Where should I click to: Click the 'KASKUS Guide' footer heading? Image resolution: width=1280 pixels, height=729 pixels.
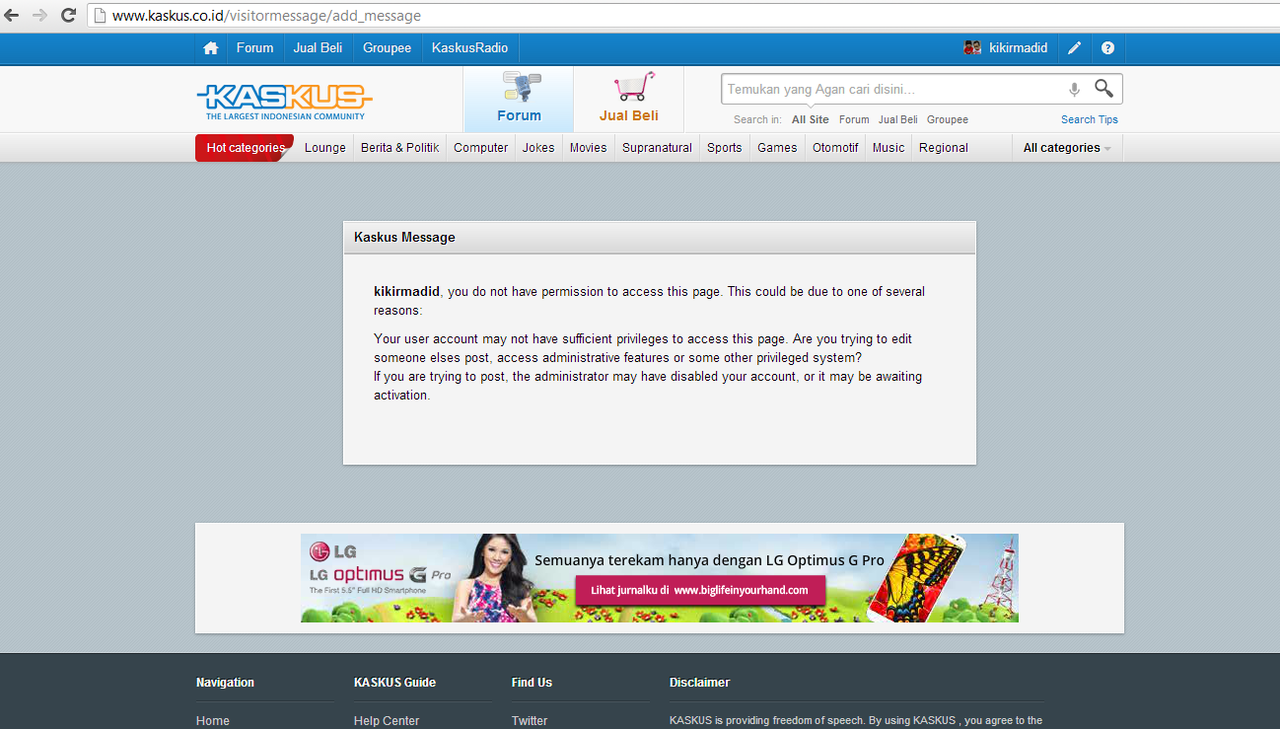pyautogui.click(x=395, y=683)
